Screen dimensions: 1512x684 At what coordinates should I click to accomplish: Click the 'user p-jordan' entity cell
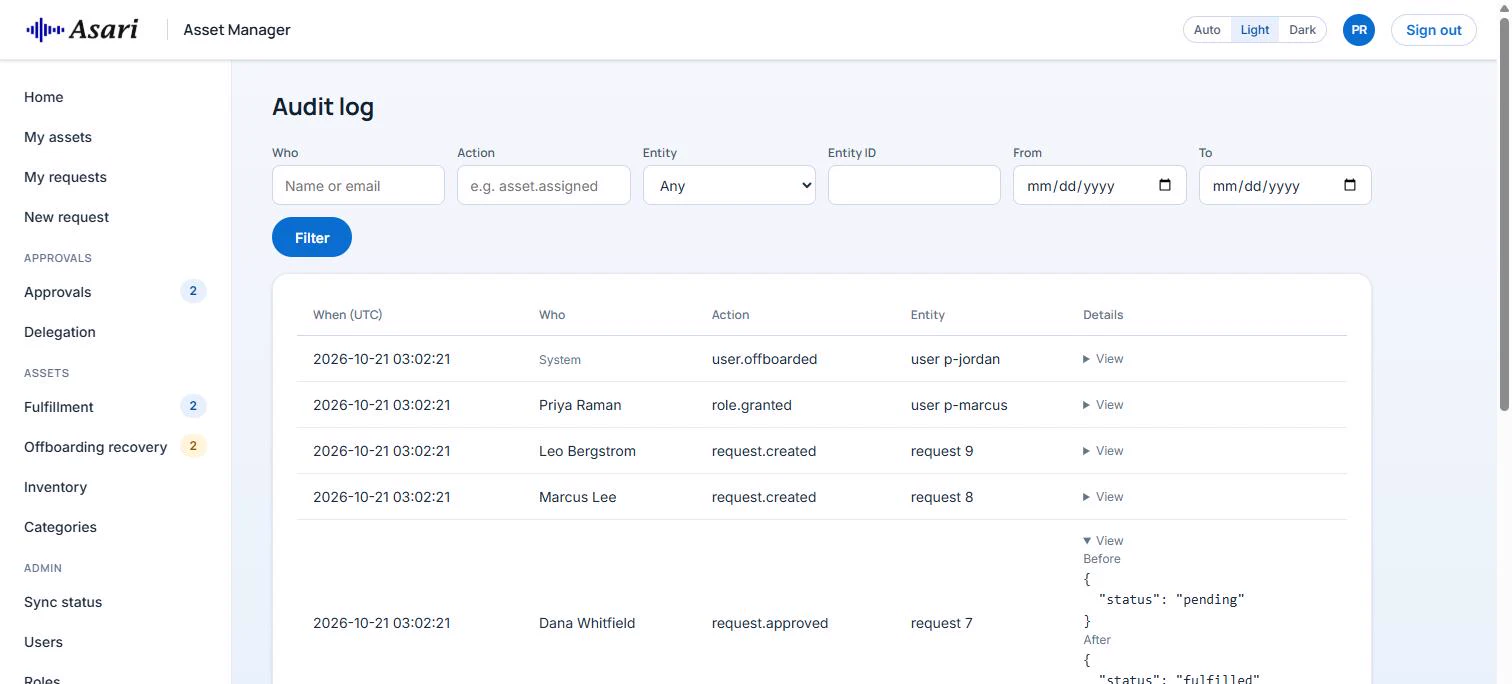point(955,359)
